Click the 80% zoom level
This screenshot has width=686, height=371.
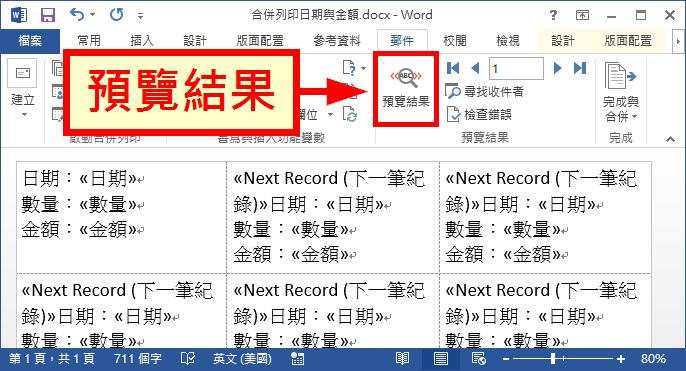653,359
